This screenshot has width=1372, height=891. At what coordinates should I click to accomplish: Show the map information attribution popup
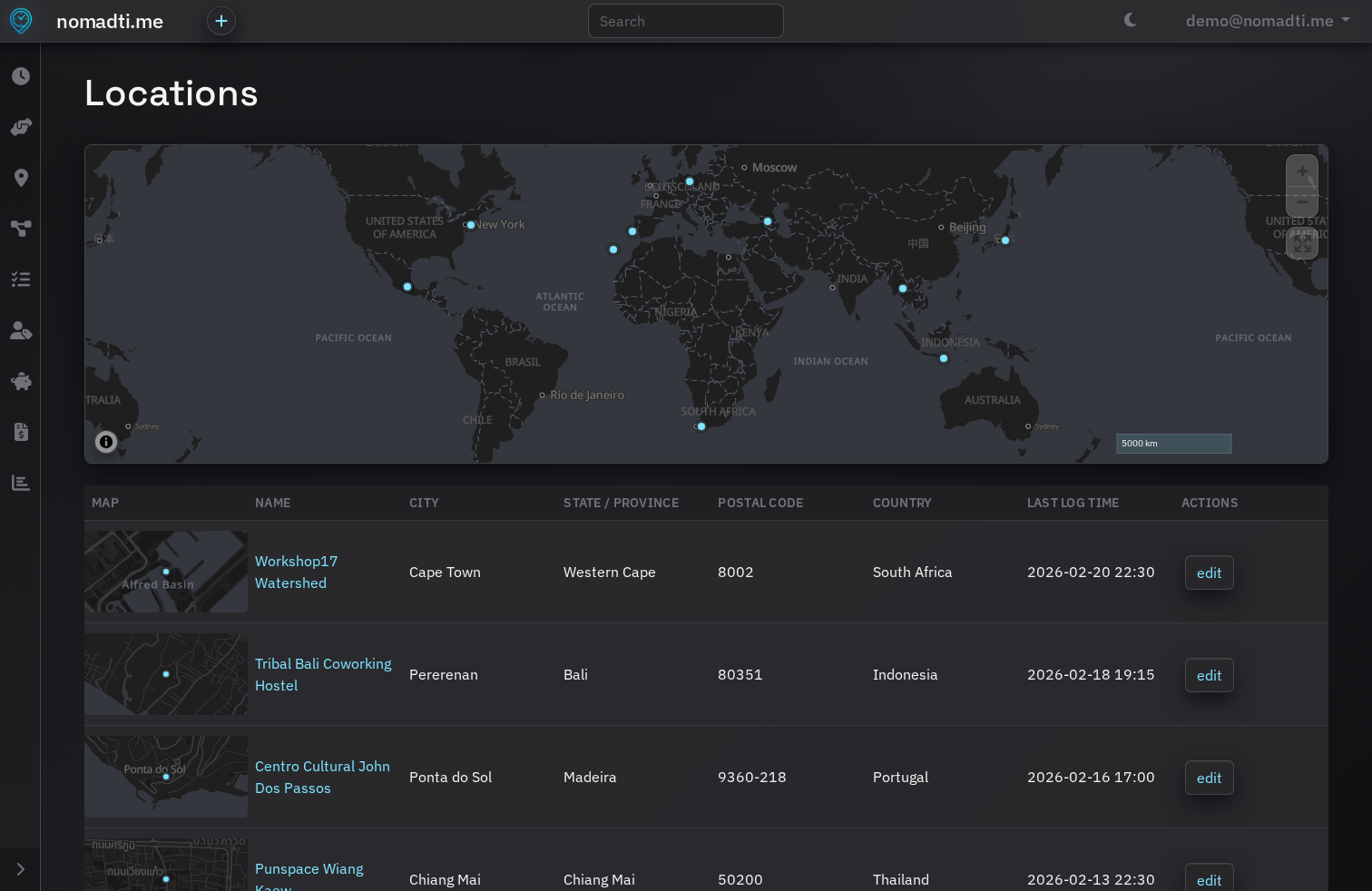[106, 442]
